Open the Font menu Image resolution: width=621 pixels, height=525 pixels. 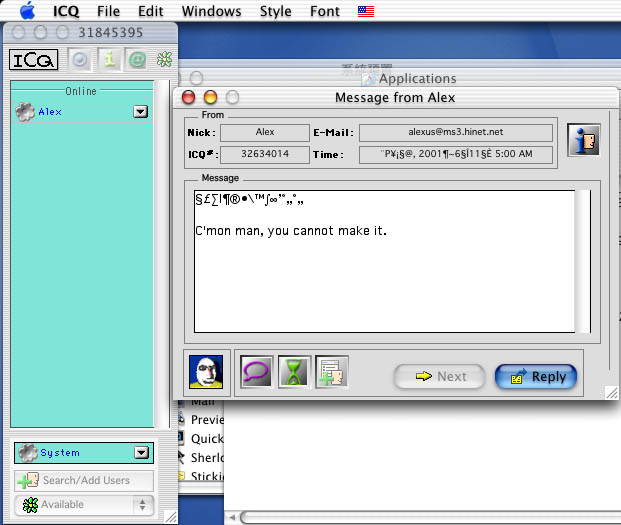(x=325, y=11)
